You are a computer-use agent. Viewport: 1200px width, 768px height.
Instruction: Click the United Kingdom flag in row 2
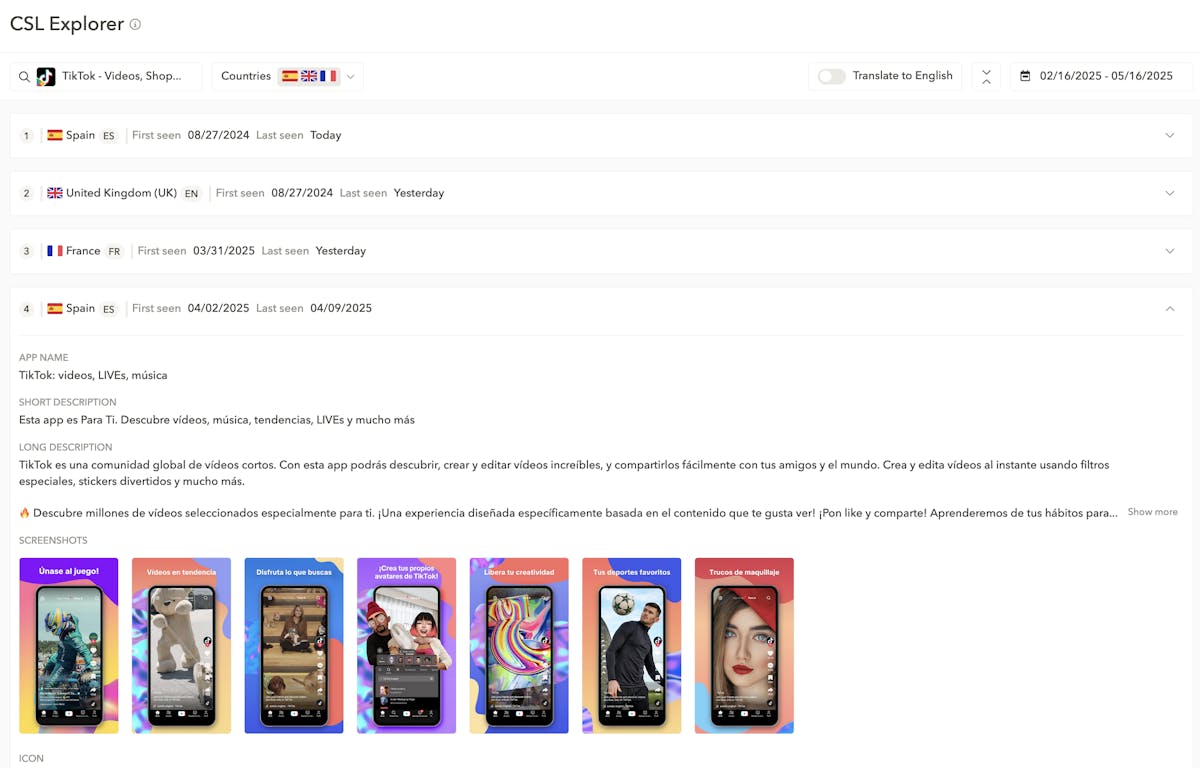[55, 193]
